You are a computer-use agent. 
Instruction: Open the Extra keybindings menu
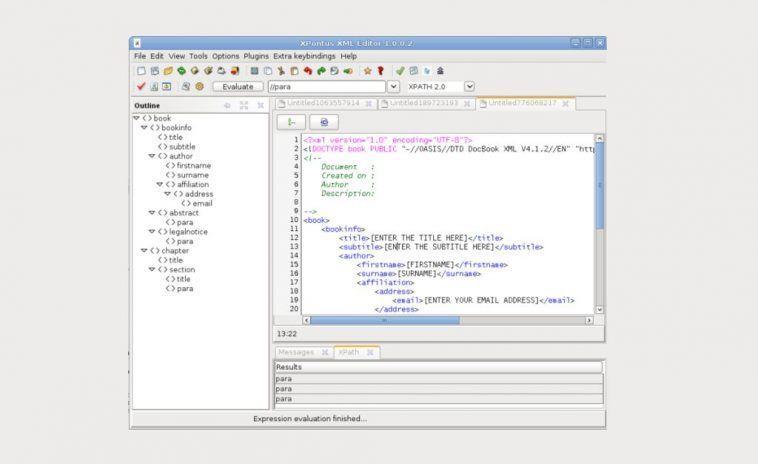click(x=304, y=56)
